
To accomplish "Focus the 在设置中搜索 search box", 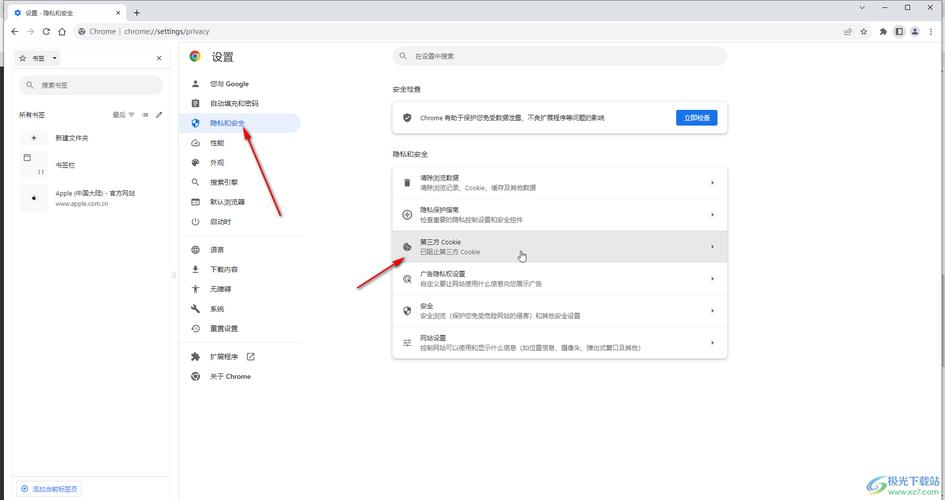I will click(559, 56).
